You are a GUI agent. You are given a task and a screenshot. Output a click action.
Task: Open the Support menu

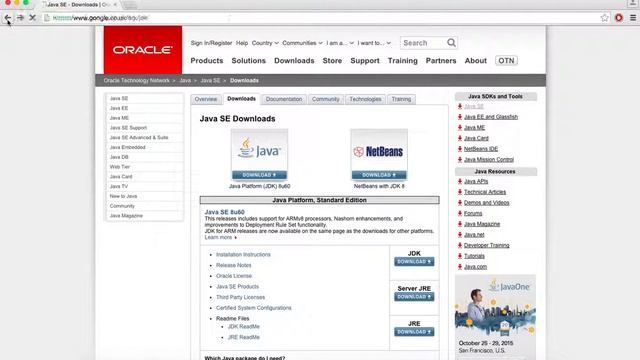coord(365,60)
